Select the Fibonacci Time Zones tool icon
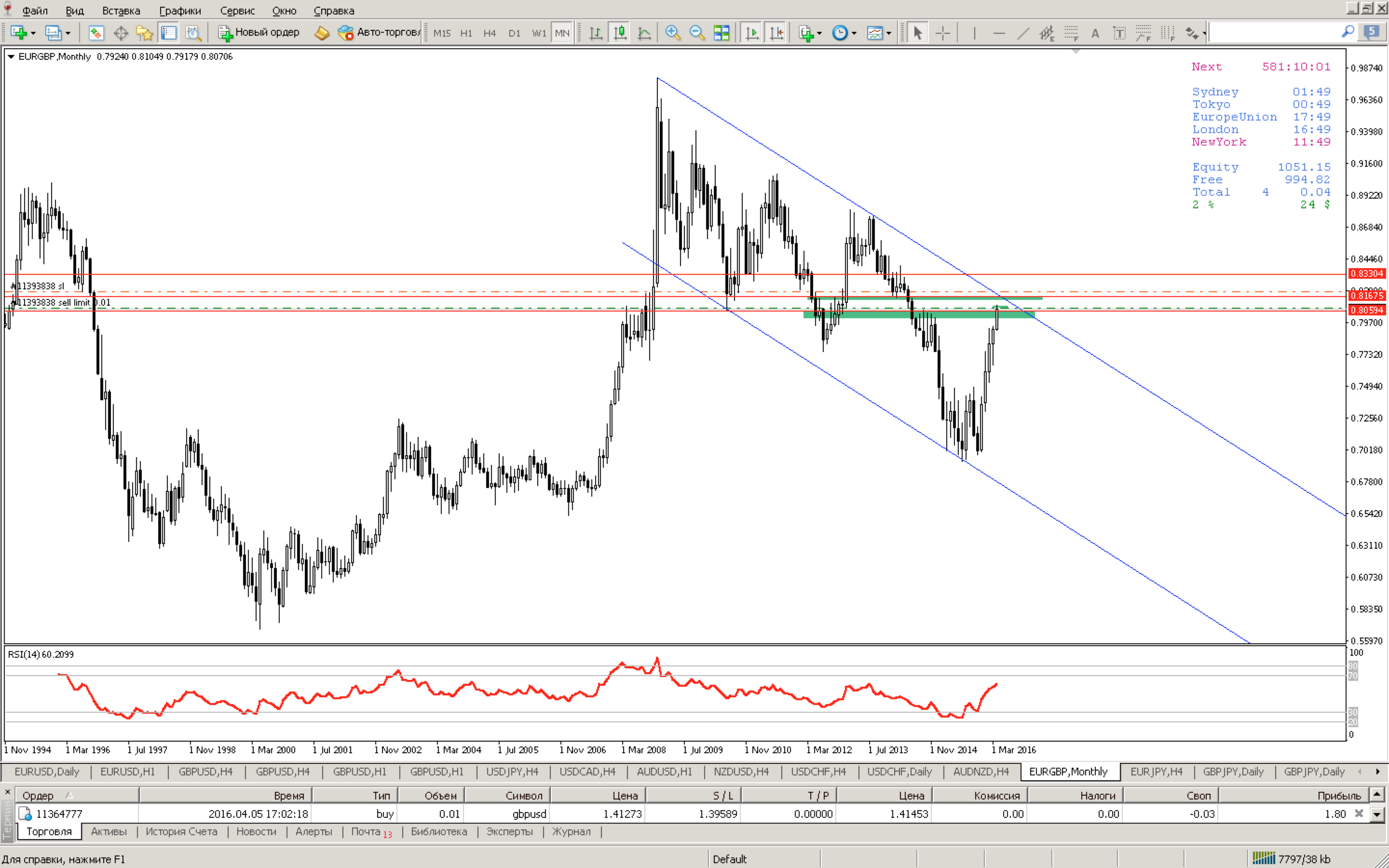Image resolution: width=1389 pixels, height=868 pixels. click(1168, 33)
